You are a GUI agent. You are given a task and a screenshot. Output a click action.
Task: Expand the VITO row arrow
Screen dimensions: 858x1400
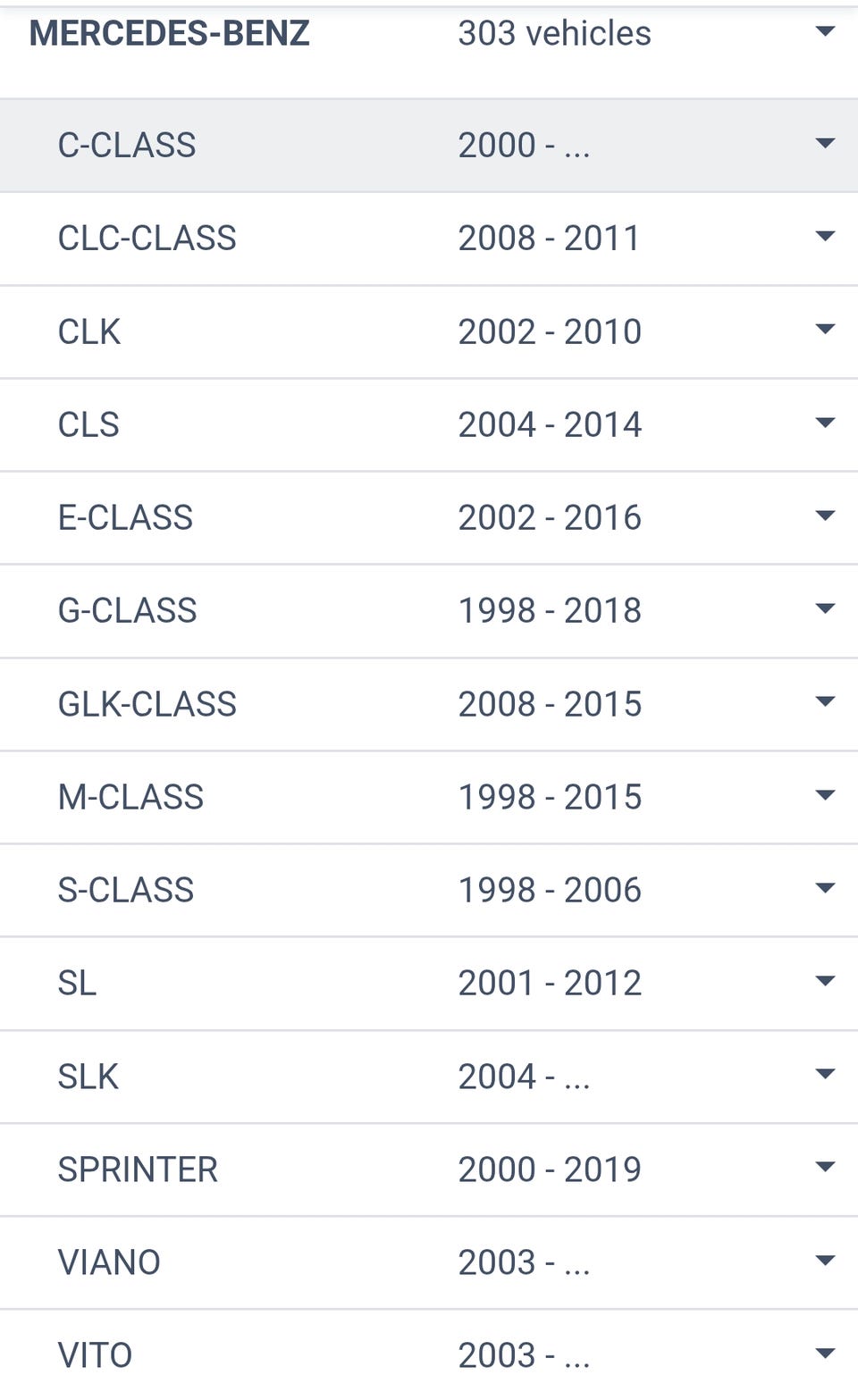(825, 1354)
